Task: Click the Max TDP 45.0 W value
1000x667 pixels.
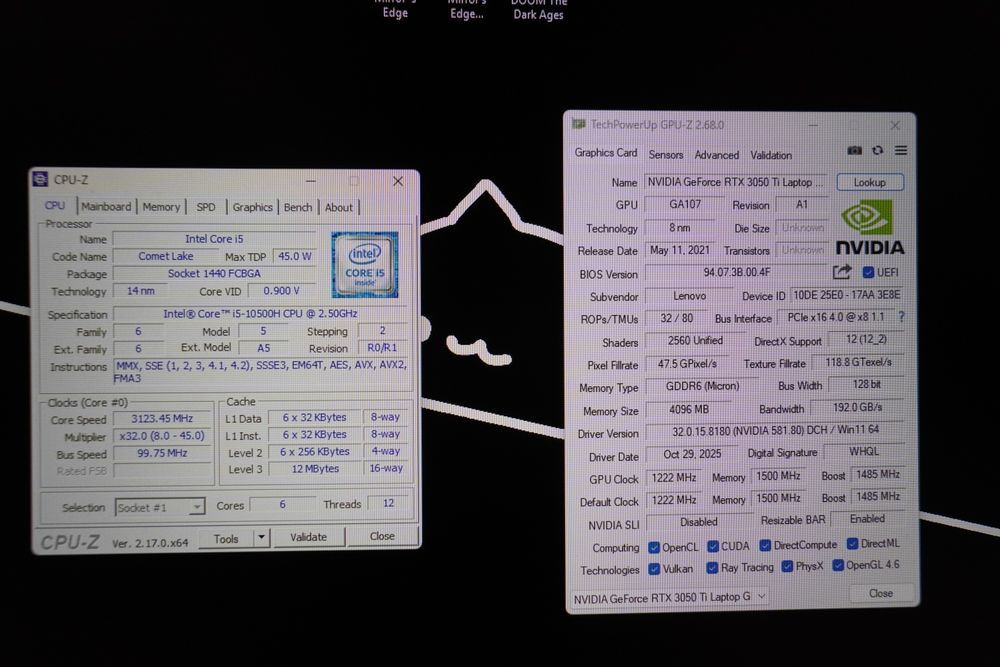Action: [295, 256]
